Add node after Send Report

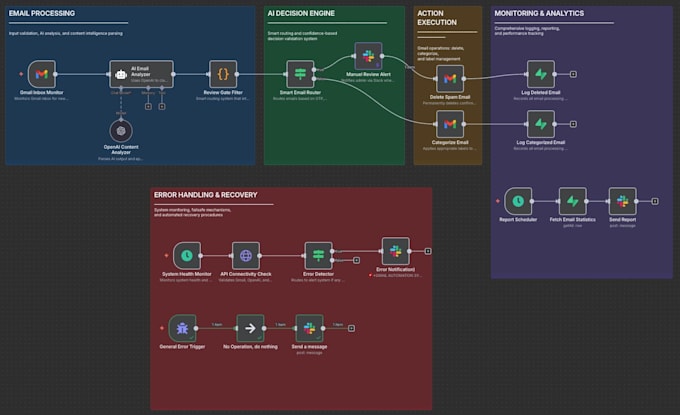click(x=655, y=201)
